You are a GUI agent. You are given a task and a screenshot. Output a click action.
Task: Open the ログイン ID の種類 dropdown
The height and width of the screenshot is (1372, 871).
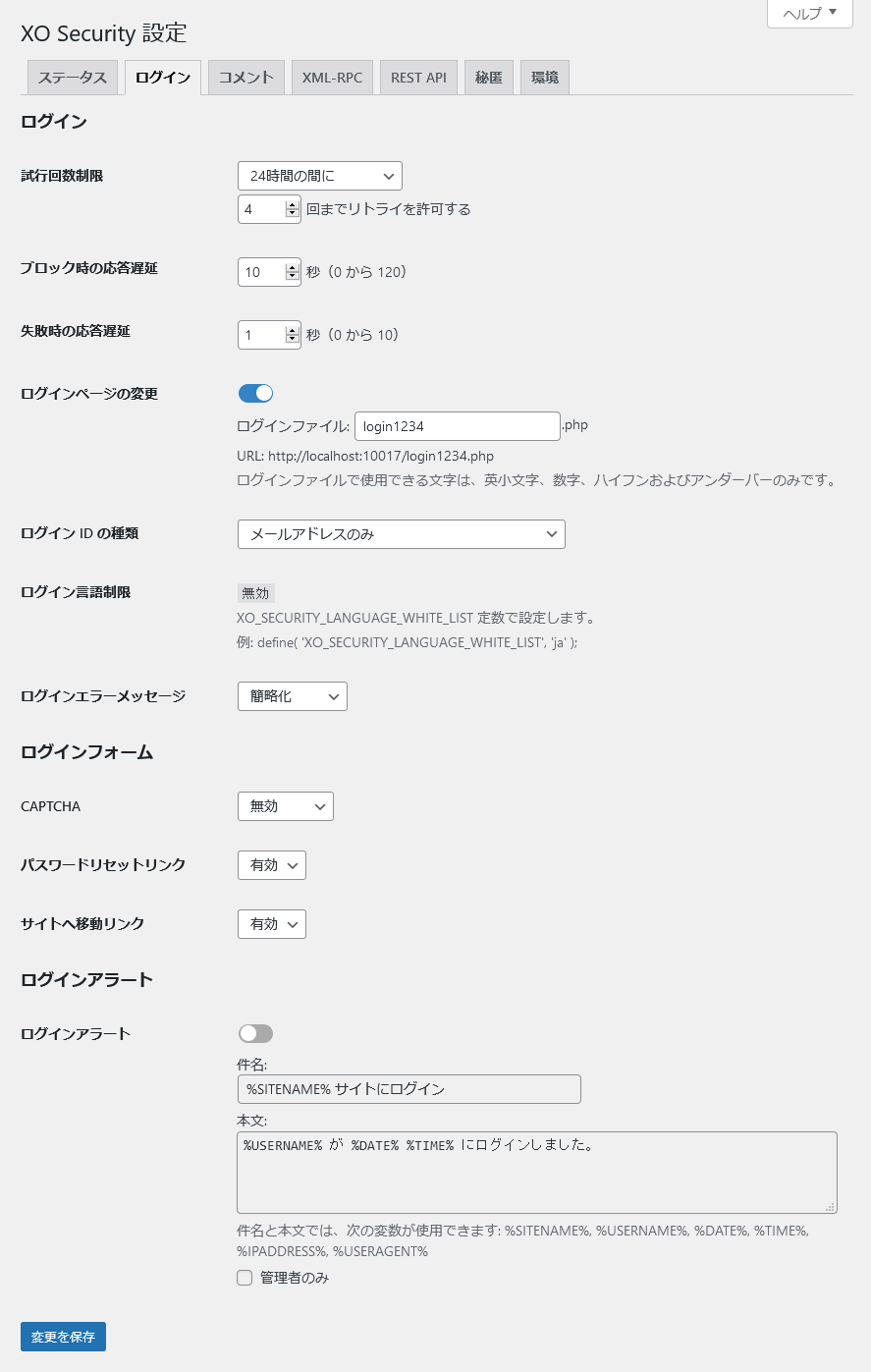pyautogui.click(x=401, y=533)
